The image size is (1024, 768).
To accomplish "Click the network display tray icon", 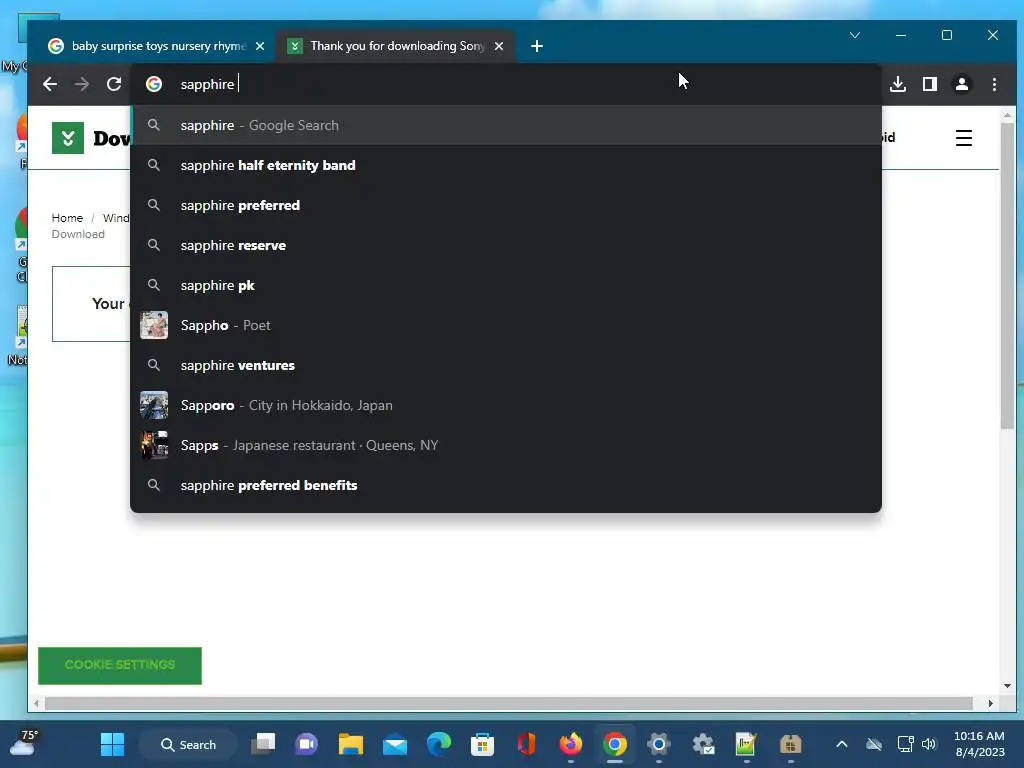I will coord(906,744).
